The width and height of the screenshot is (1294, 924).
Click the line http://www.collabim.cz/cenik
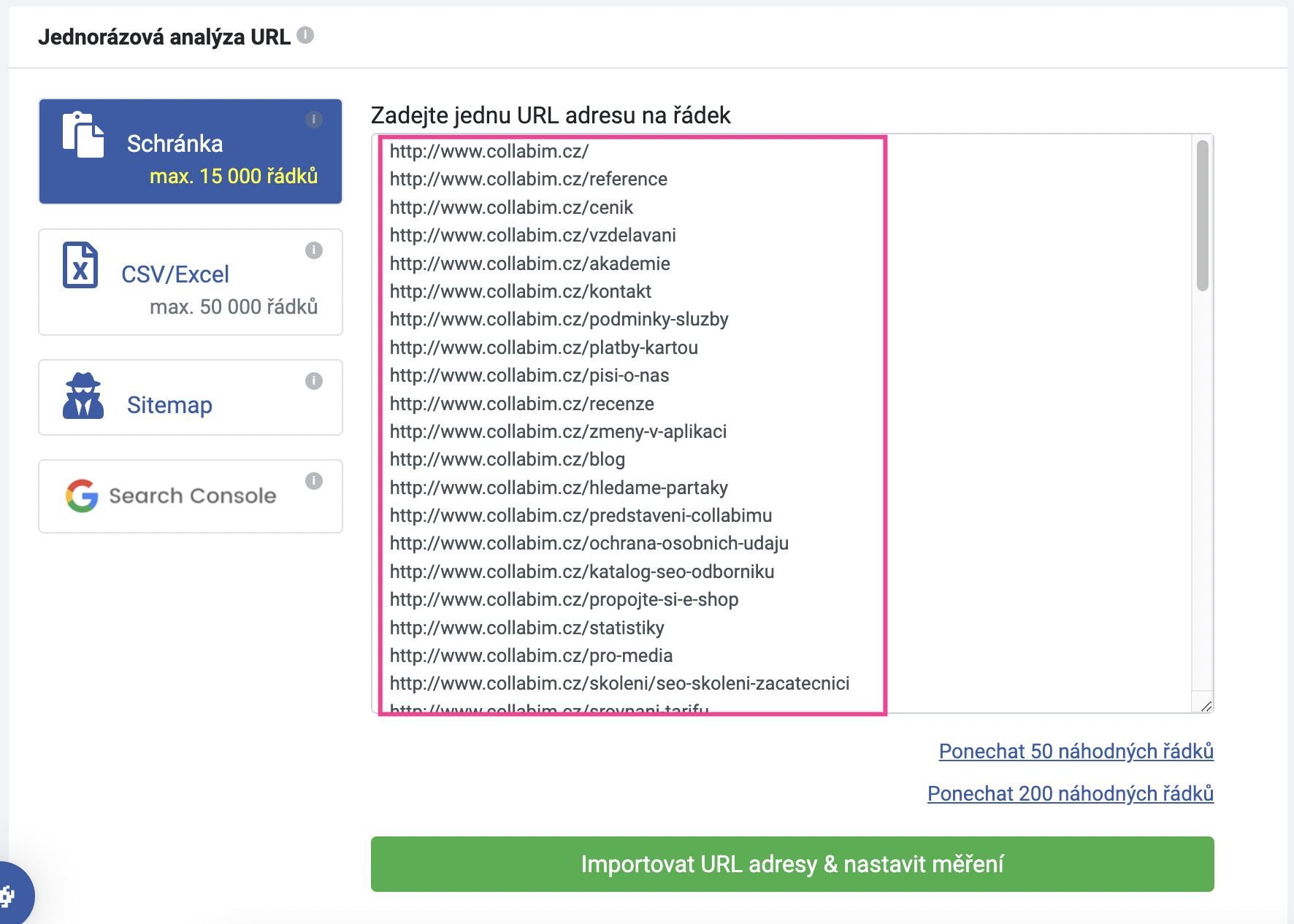click(x=511, y=207)
